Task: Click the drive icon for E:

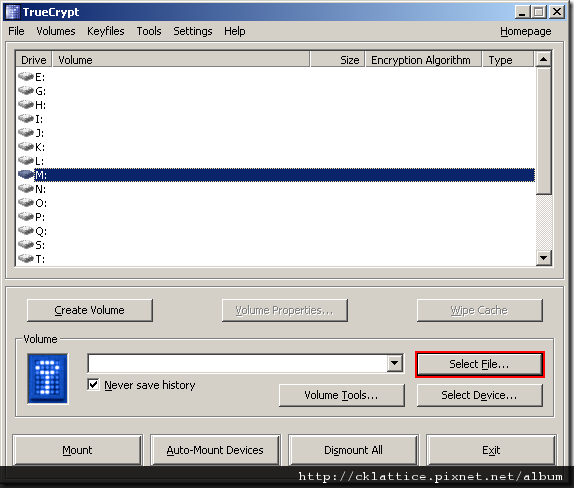Action: coord(26,77)
